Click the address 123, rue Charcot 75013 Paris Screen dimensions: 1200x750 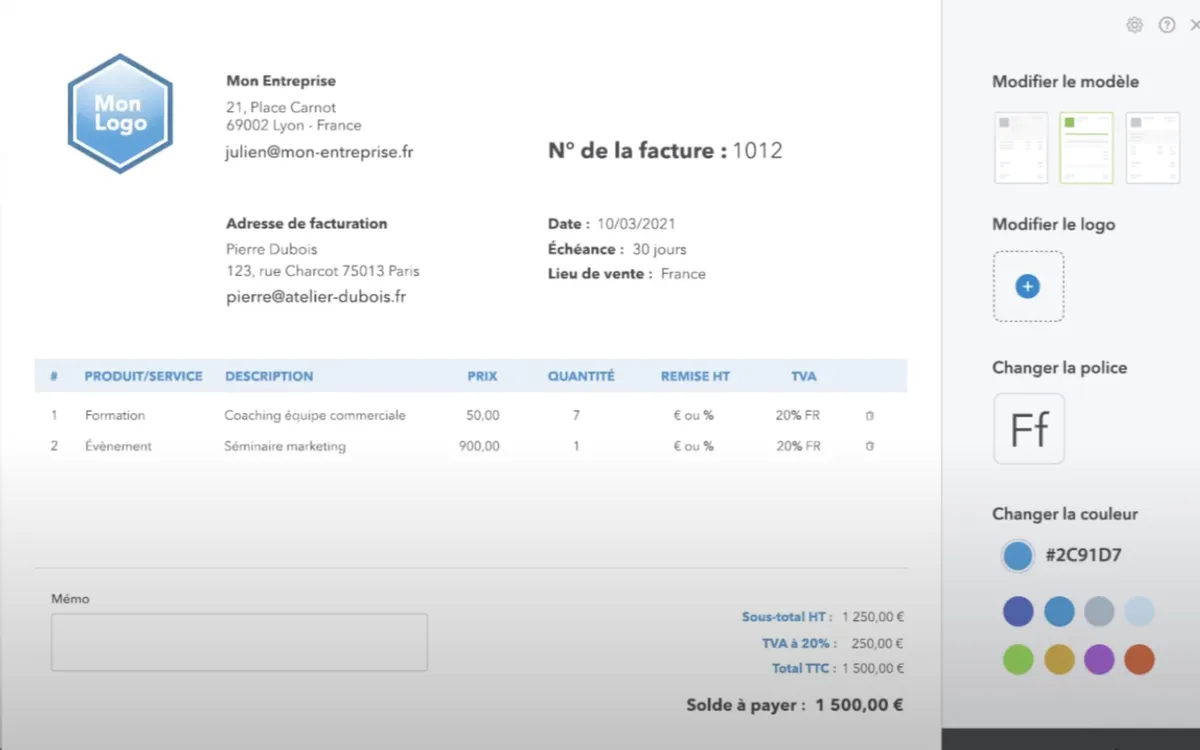click(323, 271)
